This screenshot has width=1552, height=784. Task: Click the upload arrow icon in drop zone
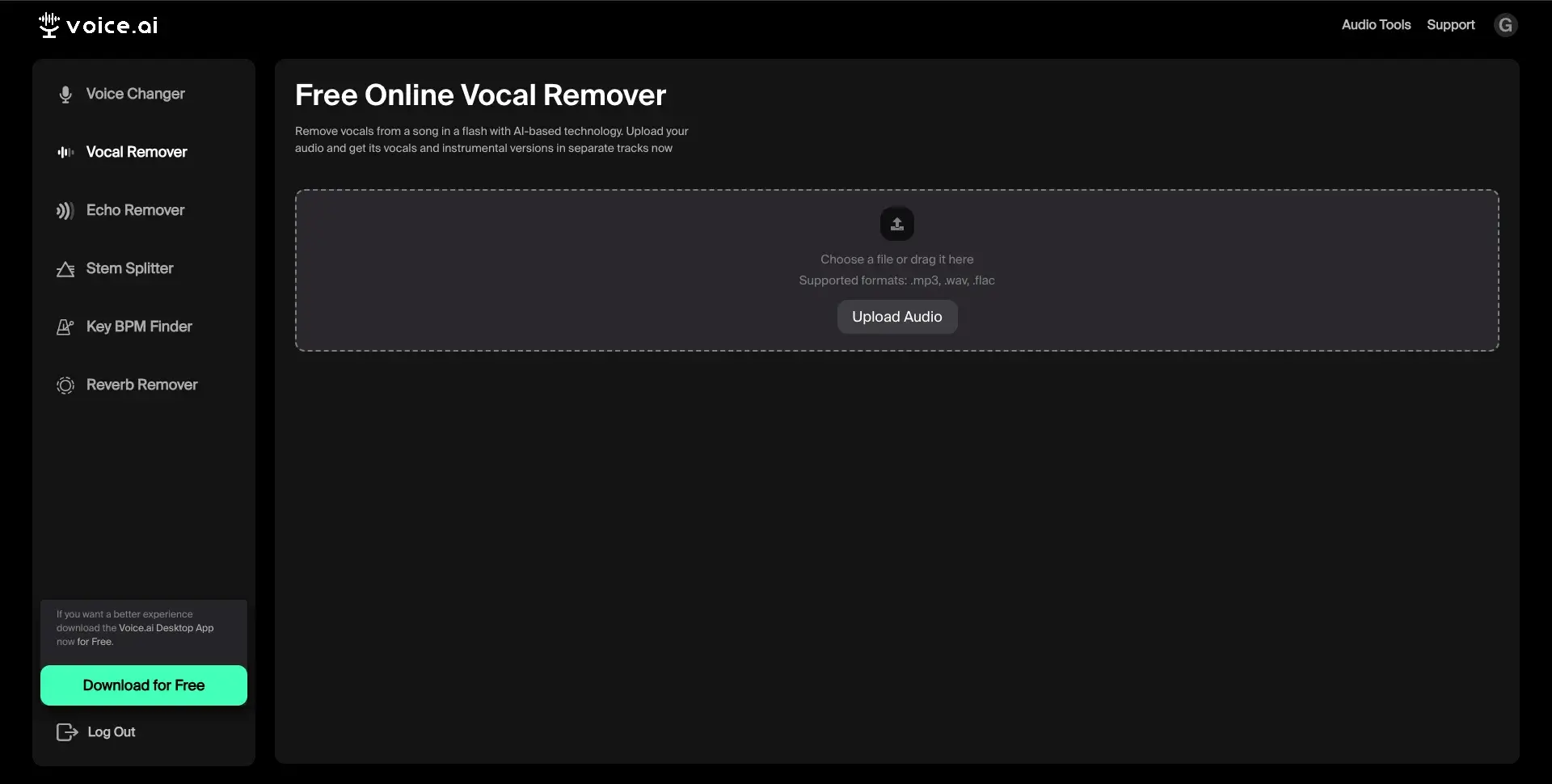[x=897, y=224]
